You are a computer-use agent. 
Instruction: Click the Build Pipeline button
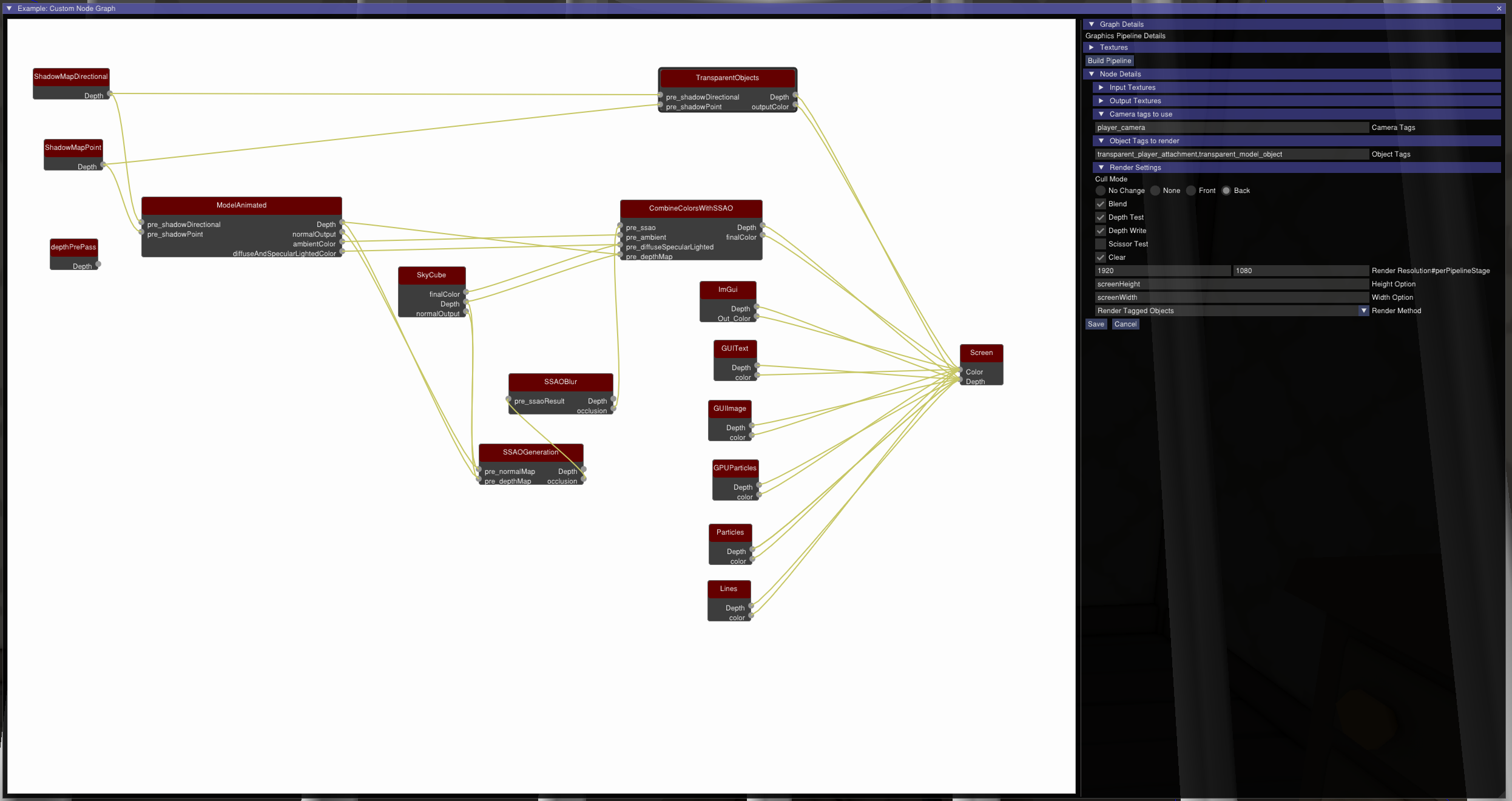tap(1109, 61)
